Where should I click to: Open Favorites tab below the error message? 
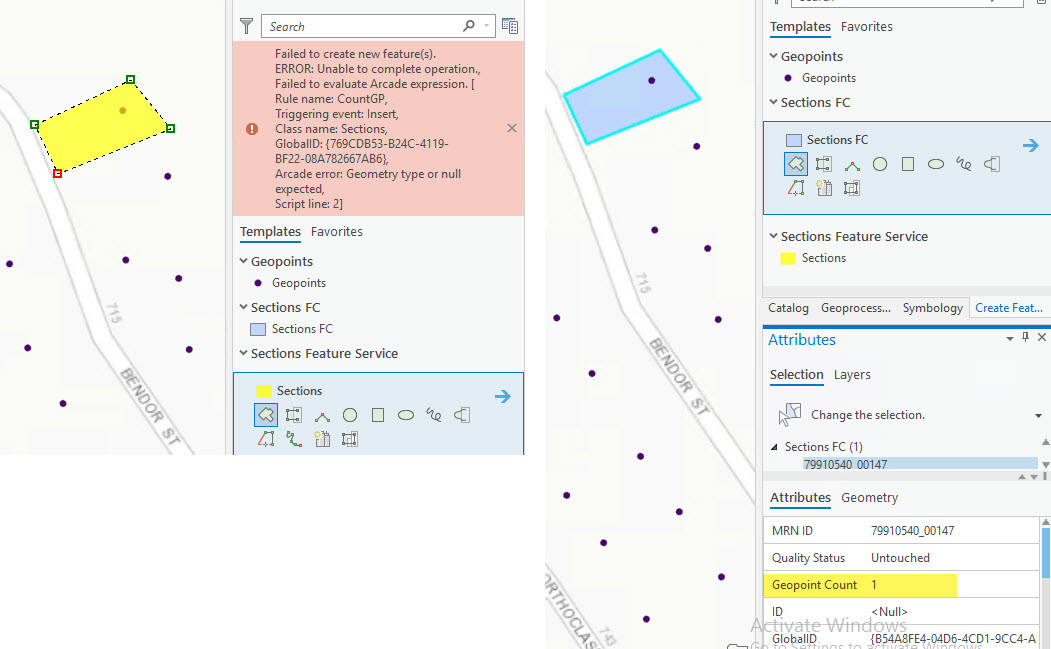[x=336, y=232]
